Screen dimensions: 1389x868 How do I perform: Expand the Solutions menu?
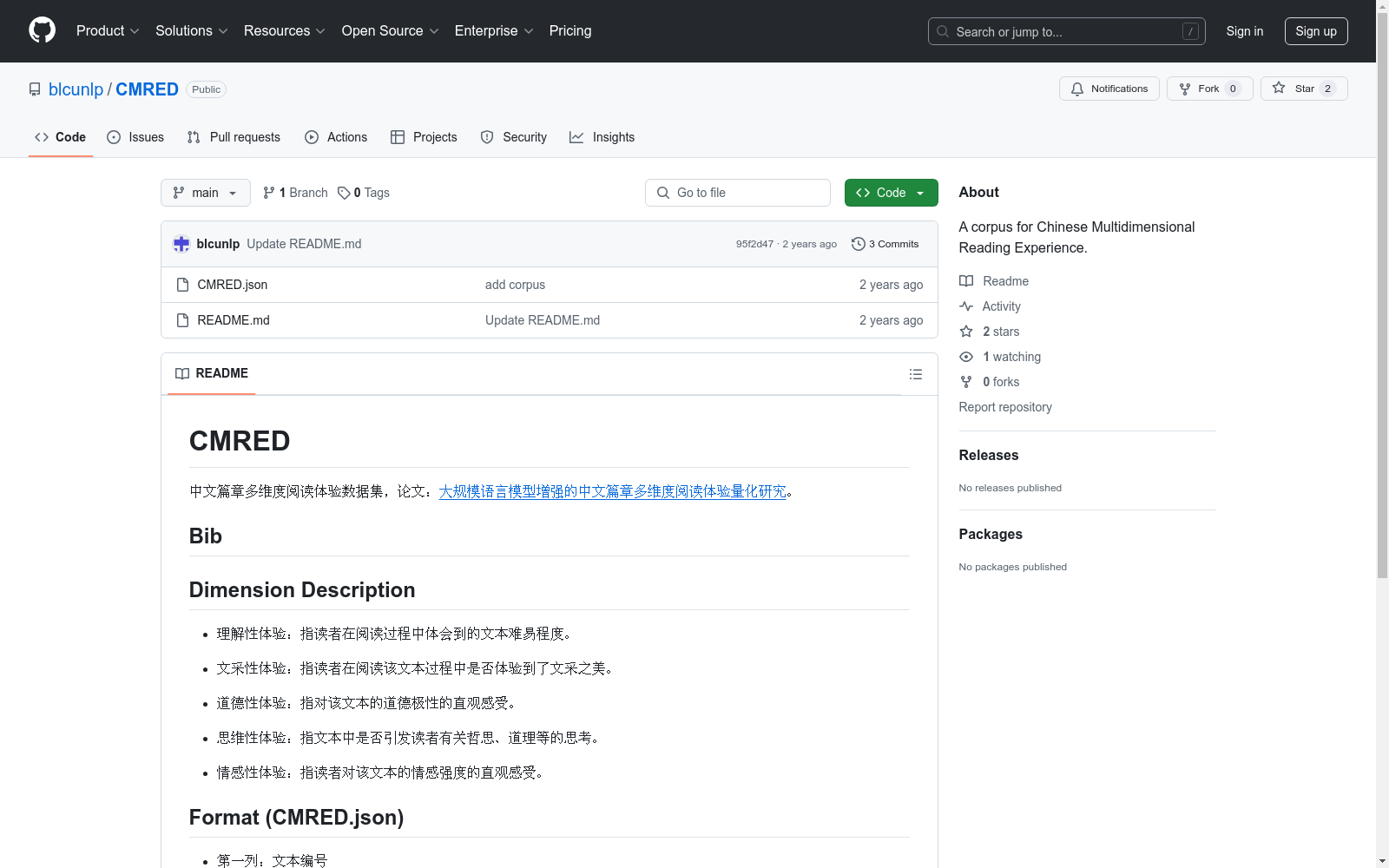tap(192, 30)
